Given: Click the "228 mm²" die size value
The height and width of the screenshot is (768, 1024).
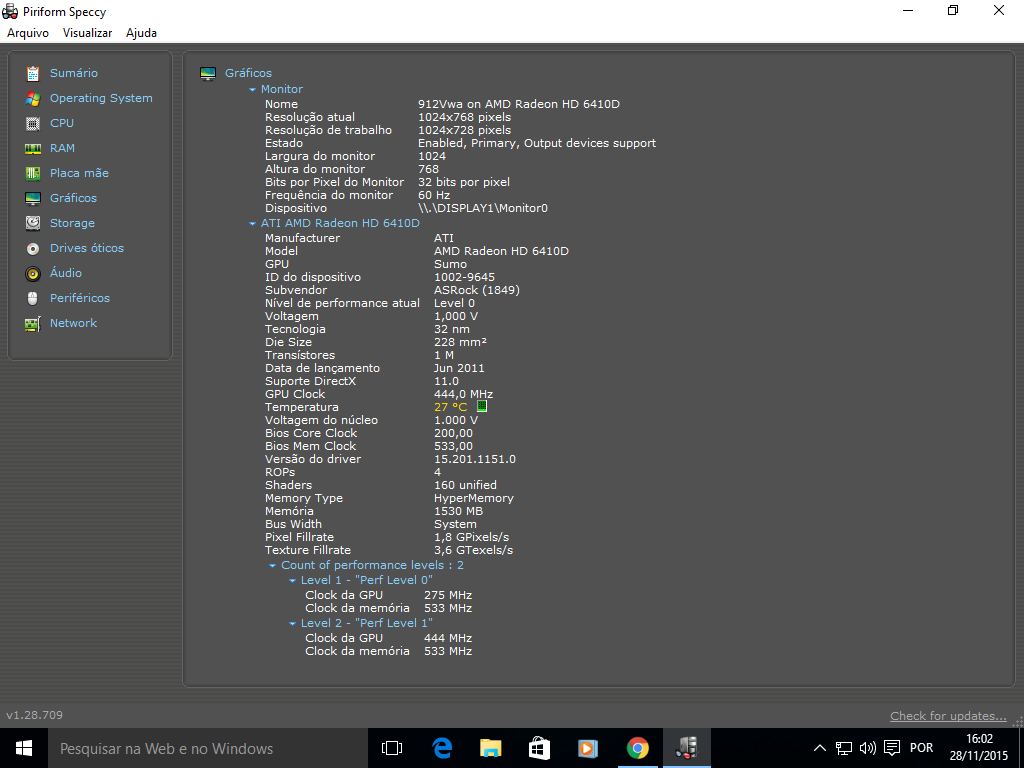Looking at the screenshot, I should (460, 342).
